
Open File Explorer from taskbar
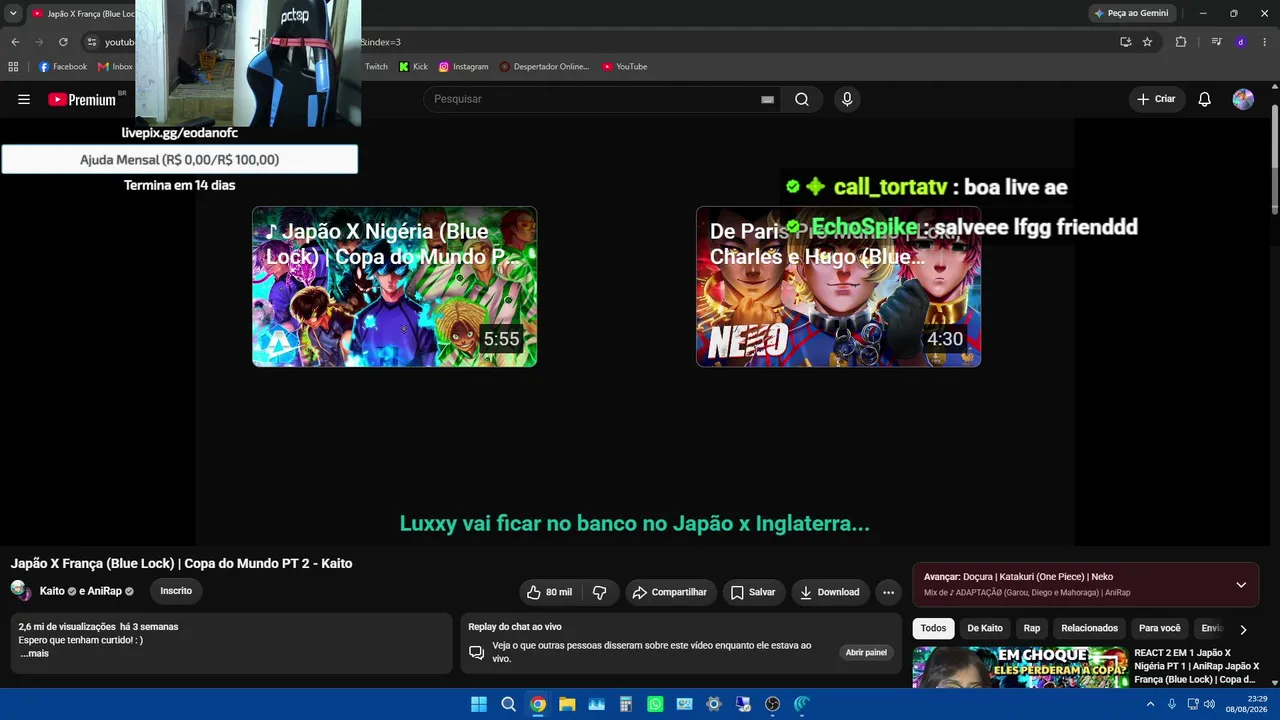pyautogui.click(x=567, y=704)
